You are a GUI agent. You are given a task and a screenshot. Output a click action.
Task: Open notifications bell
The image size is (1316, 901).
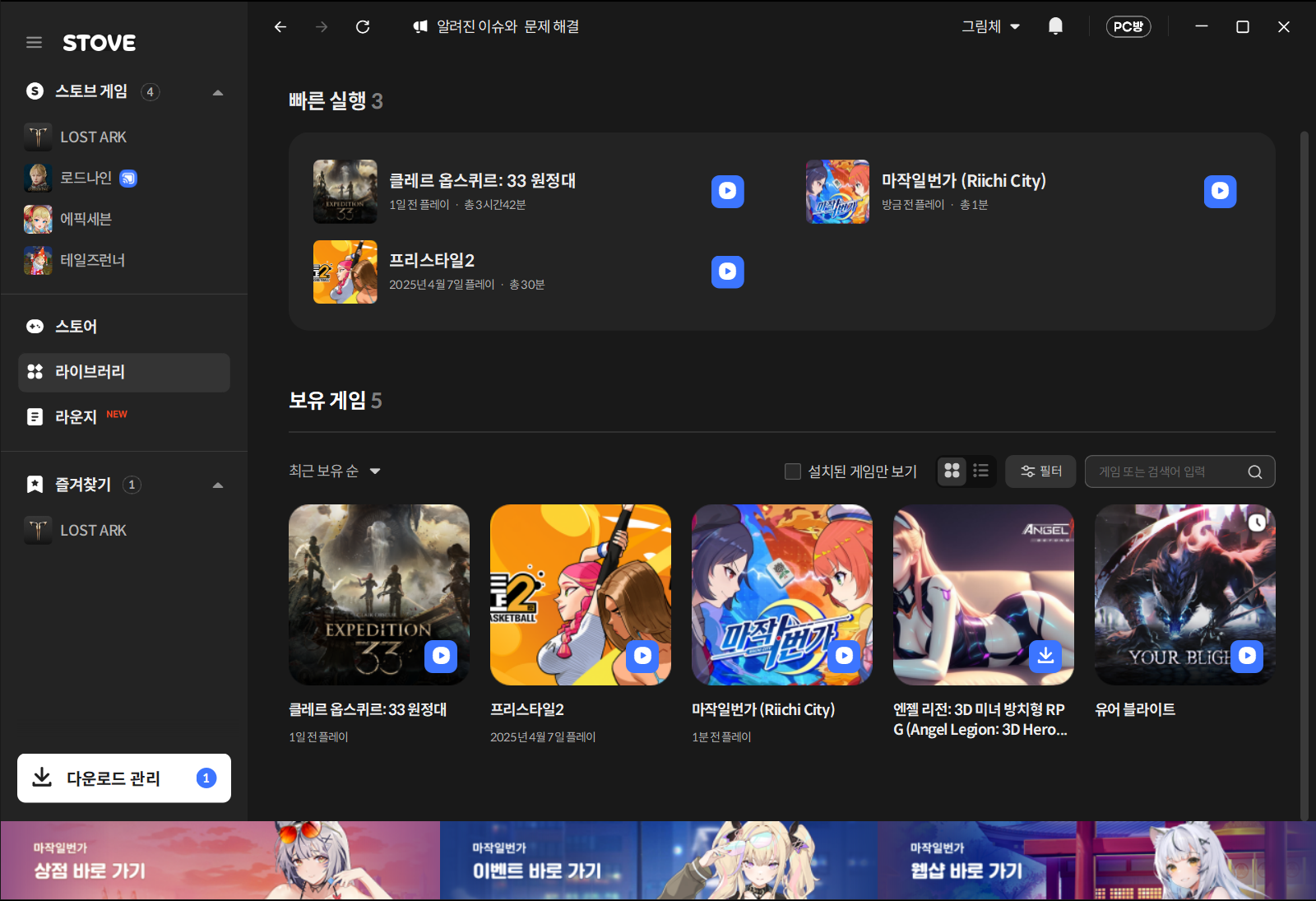click(1055, 26)
